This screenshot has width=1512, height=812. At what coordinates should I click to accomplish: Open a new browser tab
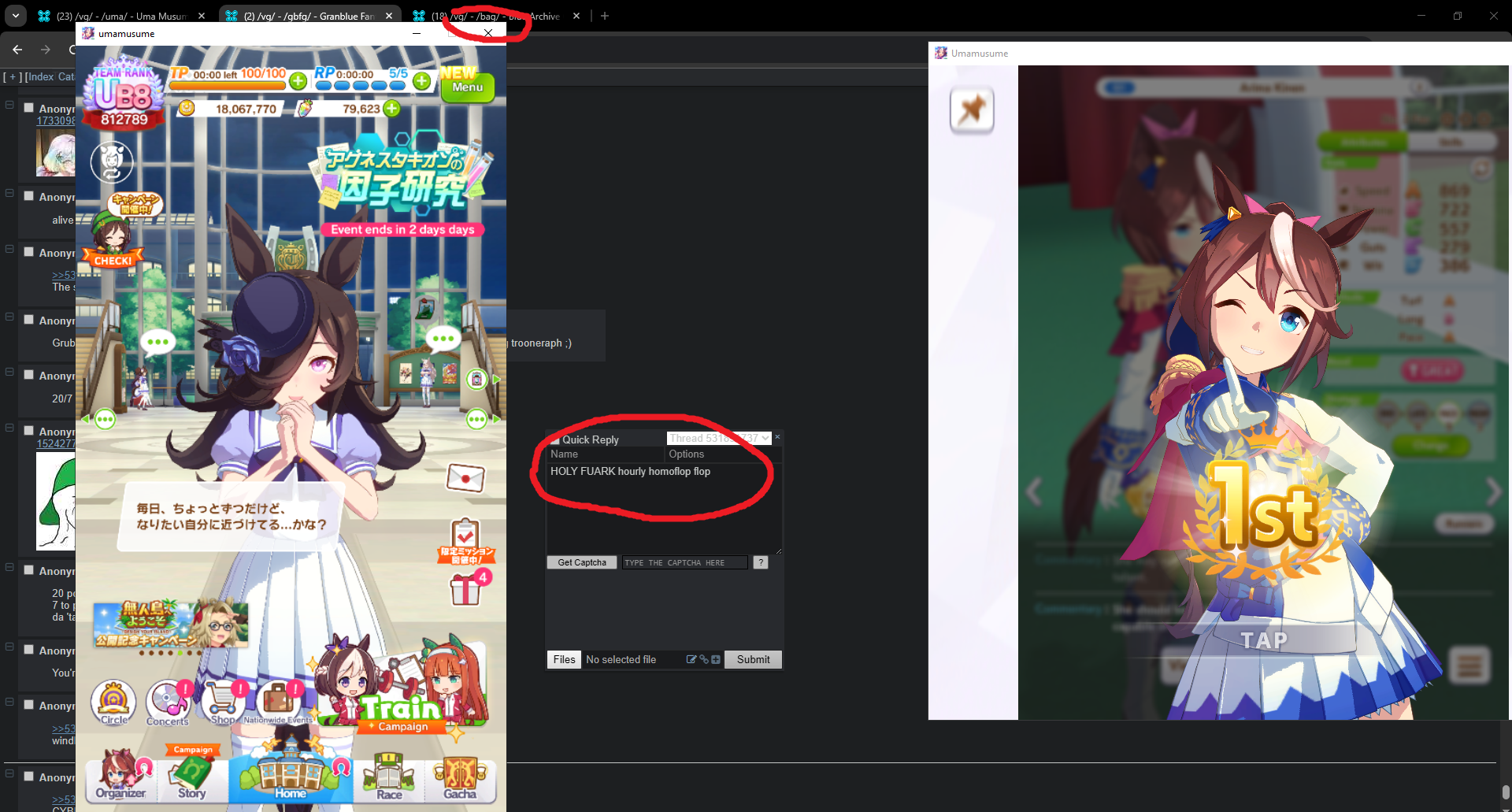[x=605, y=16]
